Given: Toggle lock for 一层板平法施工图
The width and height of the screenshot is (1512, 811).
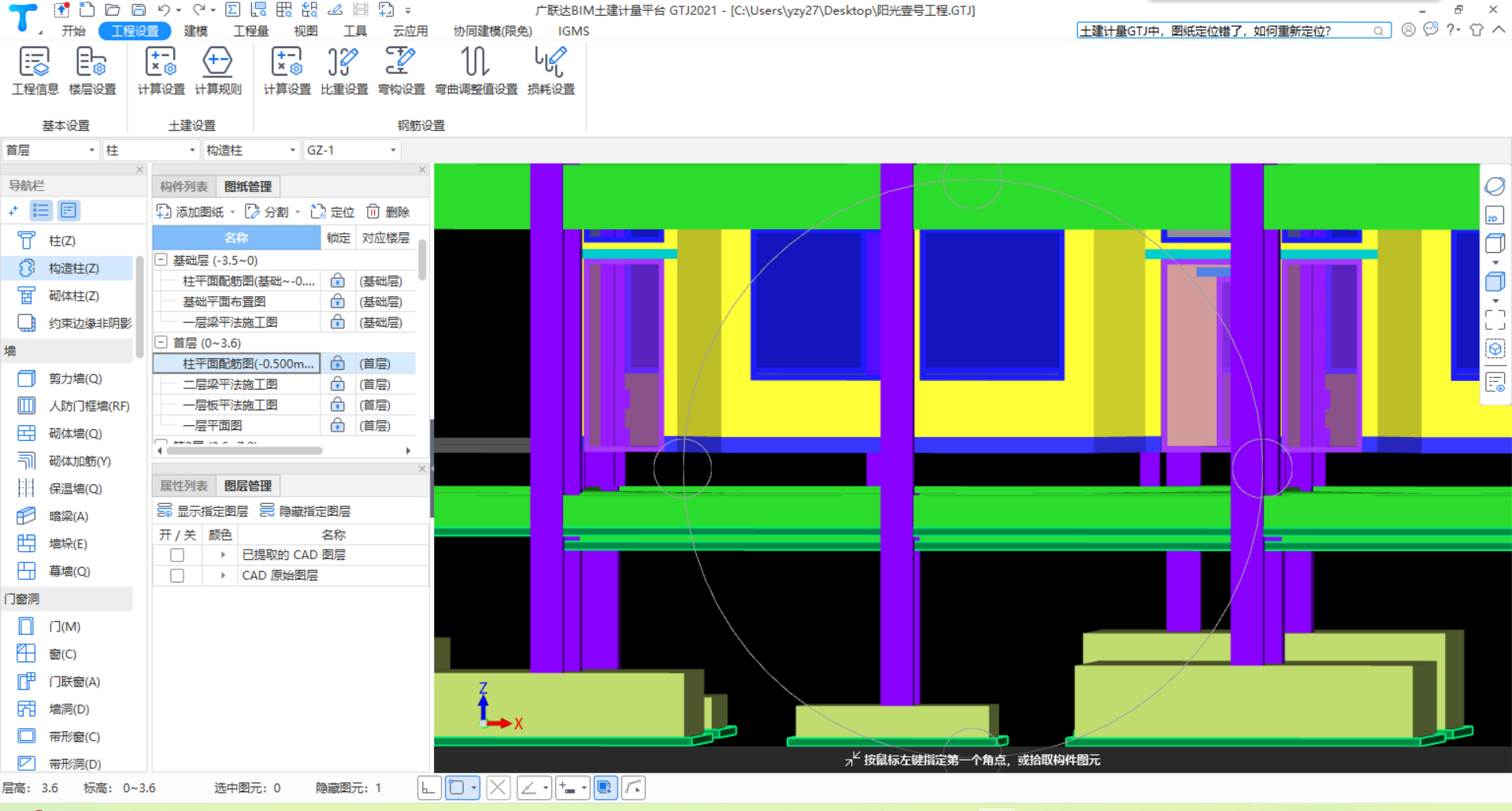Looking at the screenshot, I should 337,405.
